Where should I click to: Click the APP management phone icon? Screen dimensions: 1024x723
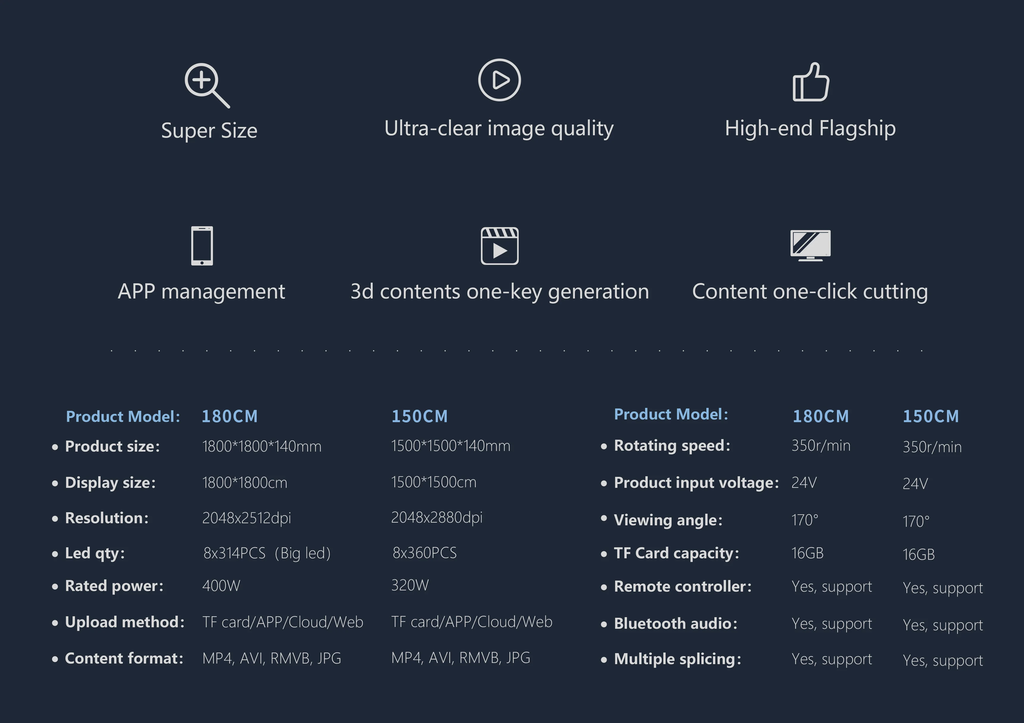[202, 246]
